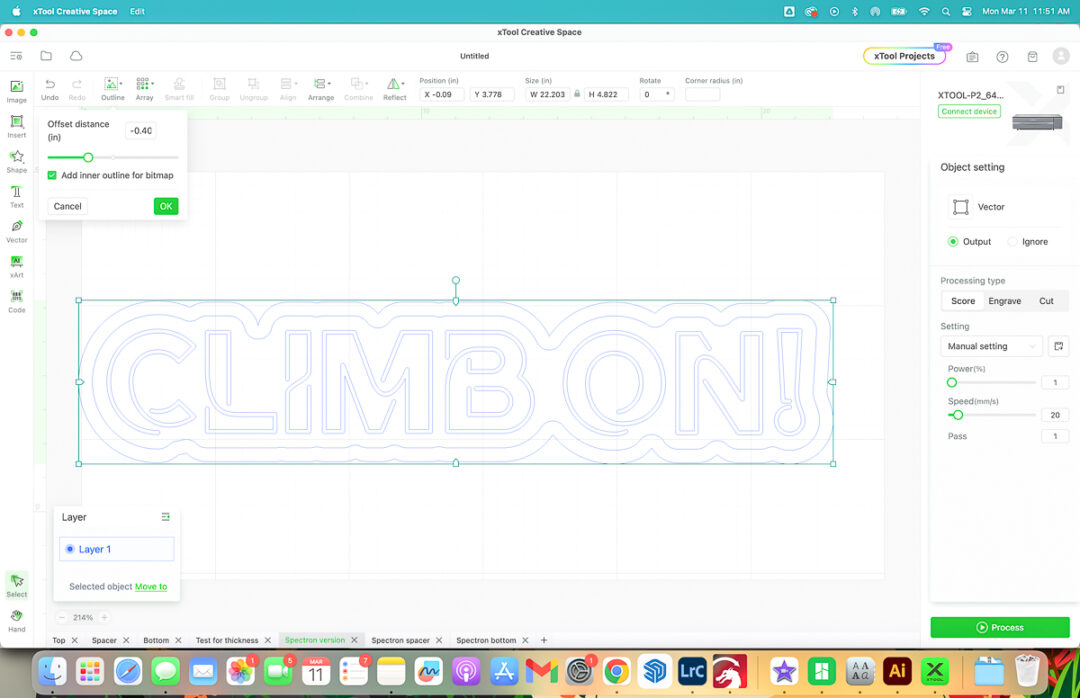Open the Manual setting dropdown

click(992, 346)
